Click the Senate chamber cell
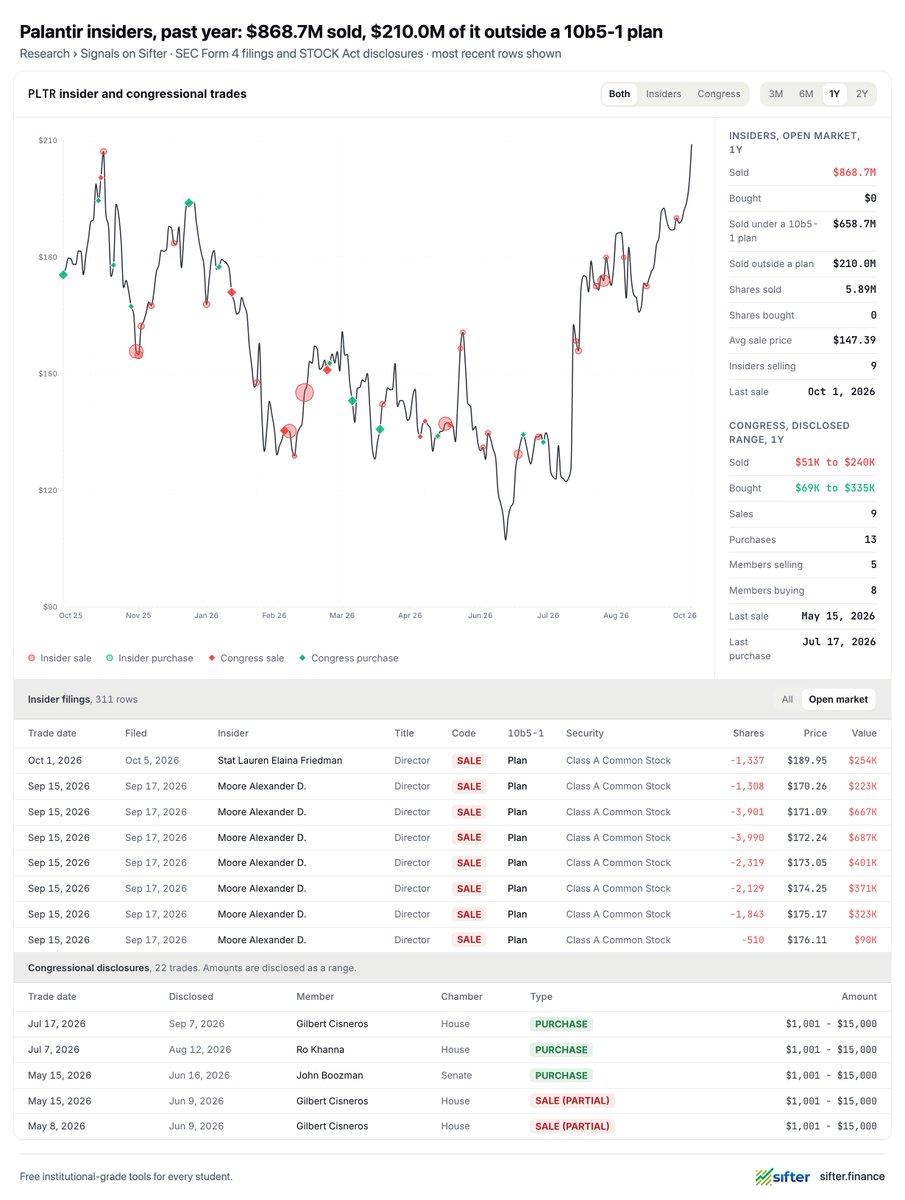This screenshot has width=905, height=1200. (456, 1075)
